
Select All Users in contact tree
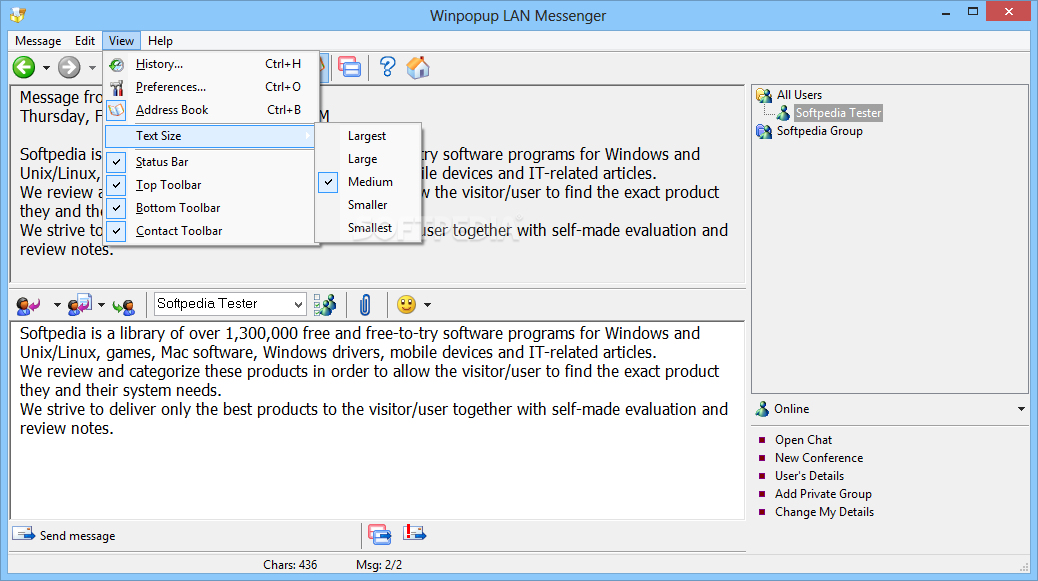tap(799, 95)
